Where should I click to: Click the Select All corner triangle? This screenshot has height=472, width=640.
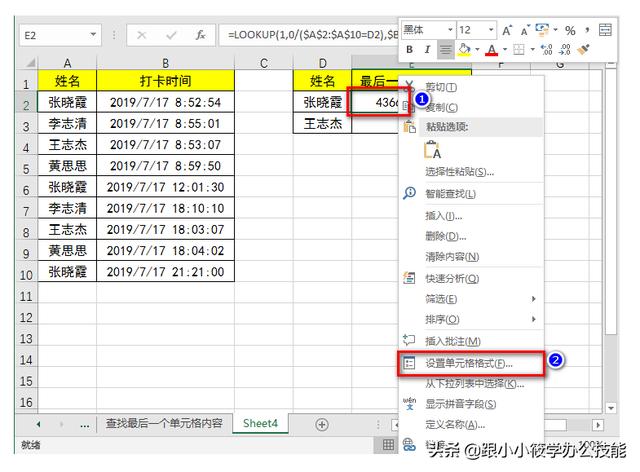[30, 63]
